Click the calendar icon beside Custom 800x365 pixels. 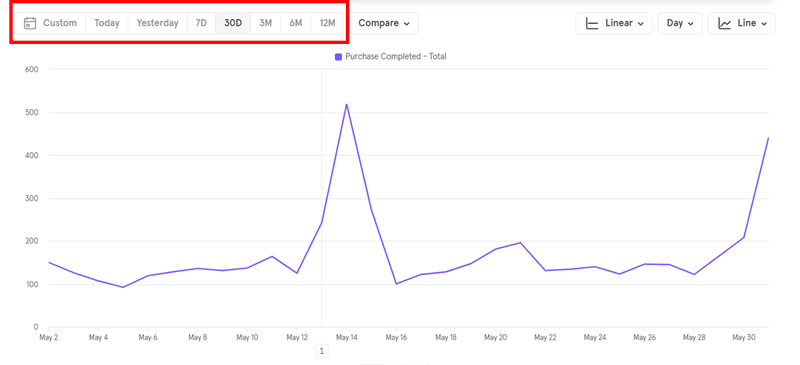click(30, 23)
